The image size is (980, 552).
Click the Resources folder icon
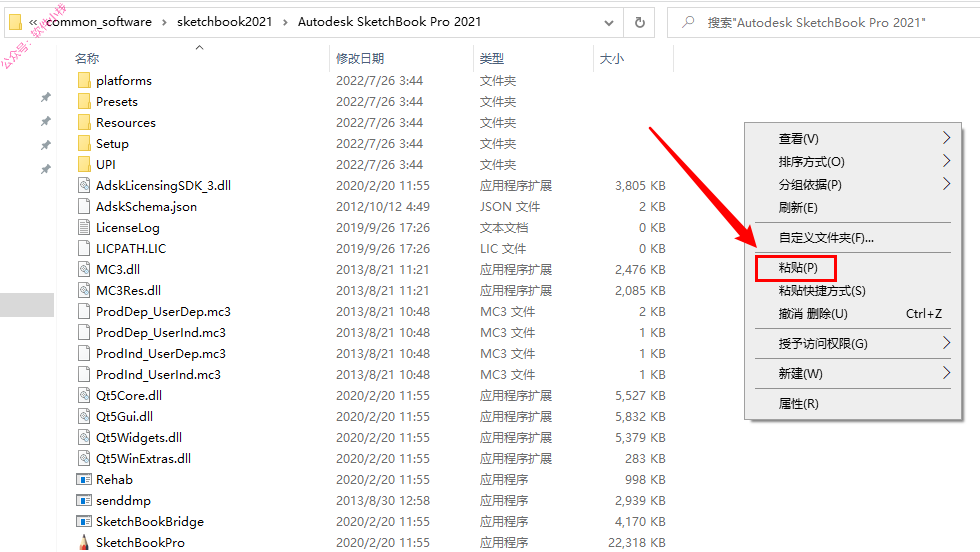tap(84, 123)
